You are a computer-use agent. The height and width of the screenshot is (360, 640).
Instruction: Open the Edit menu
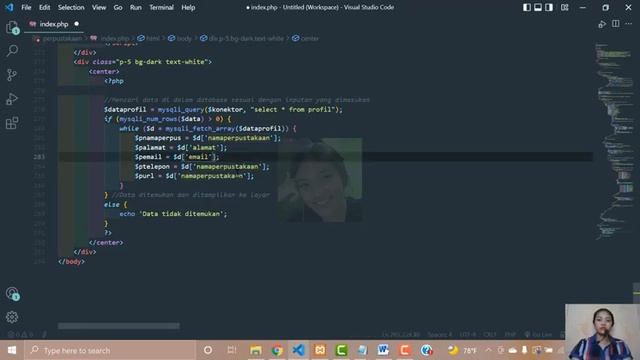coord(44,7)
